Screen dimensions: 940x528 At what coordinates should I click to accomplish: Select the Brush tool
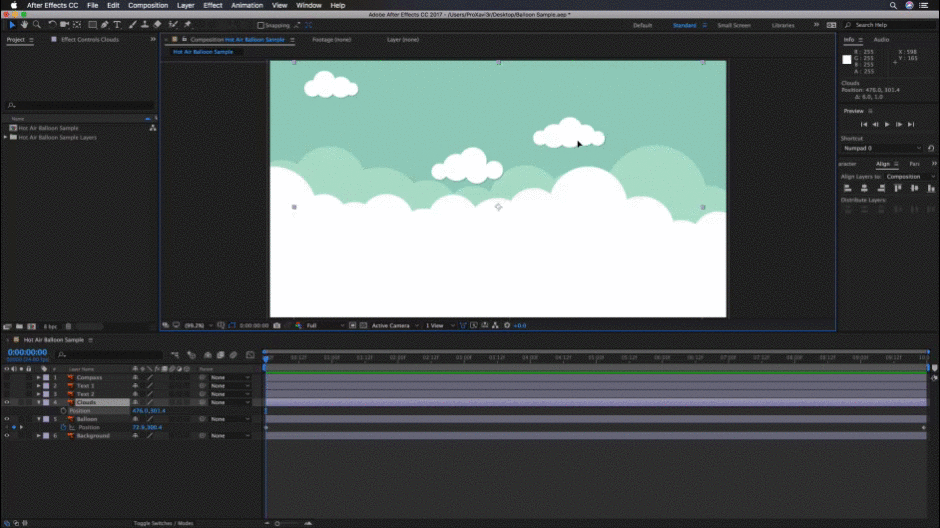click(132, 25)
